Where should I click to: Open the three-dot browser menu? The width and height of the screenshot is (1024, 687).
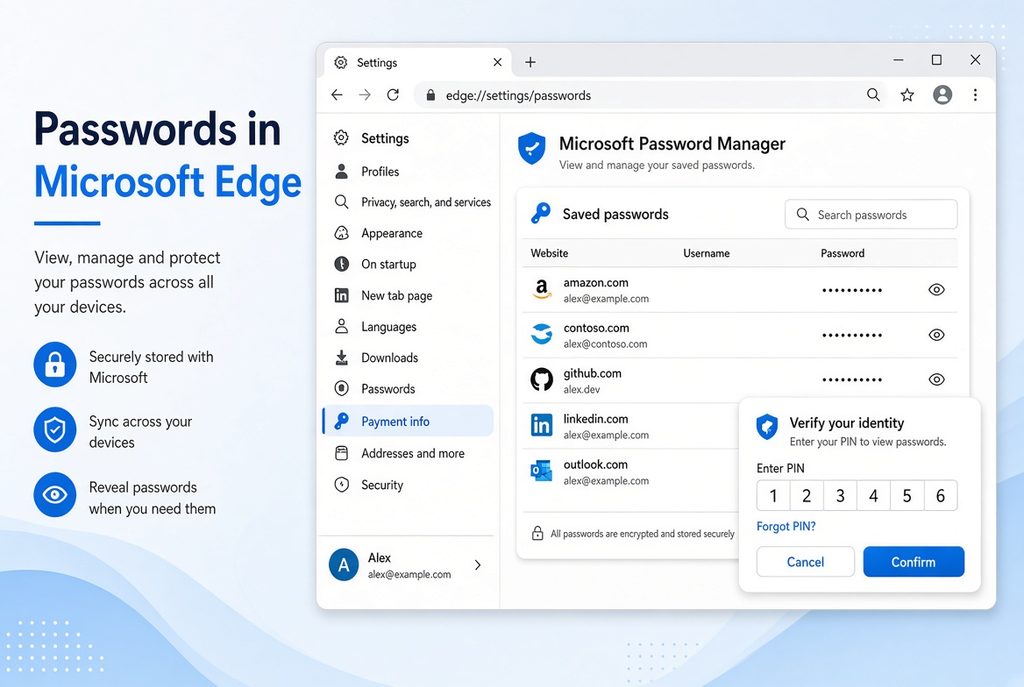[x=975, y=95]
